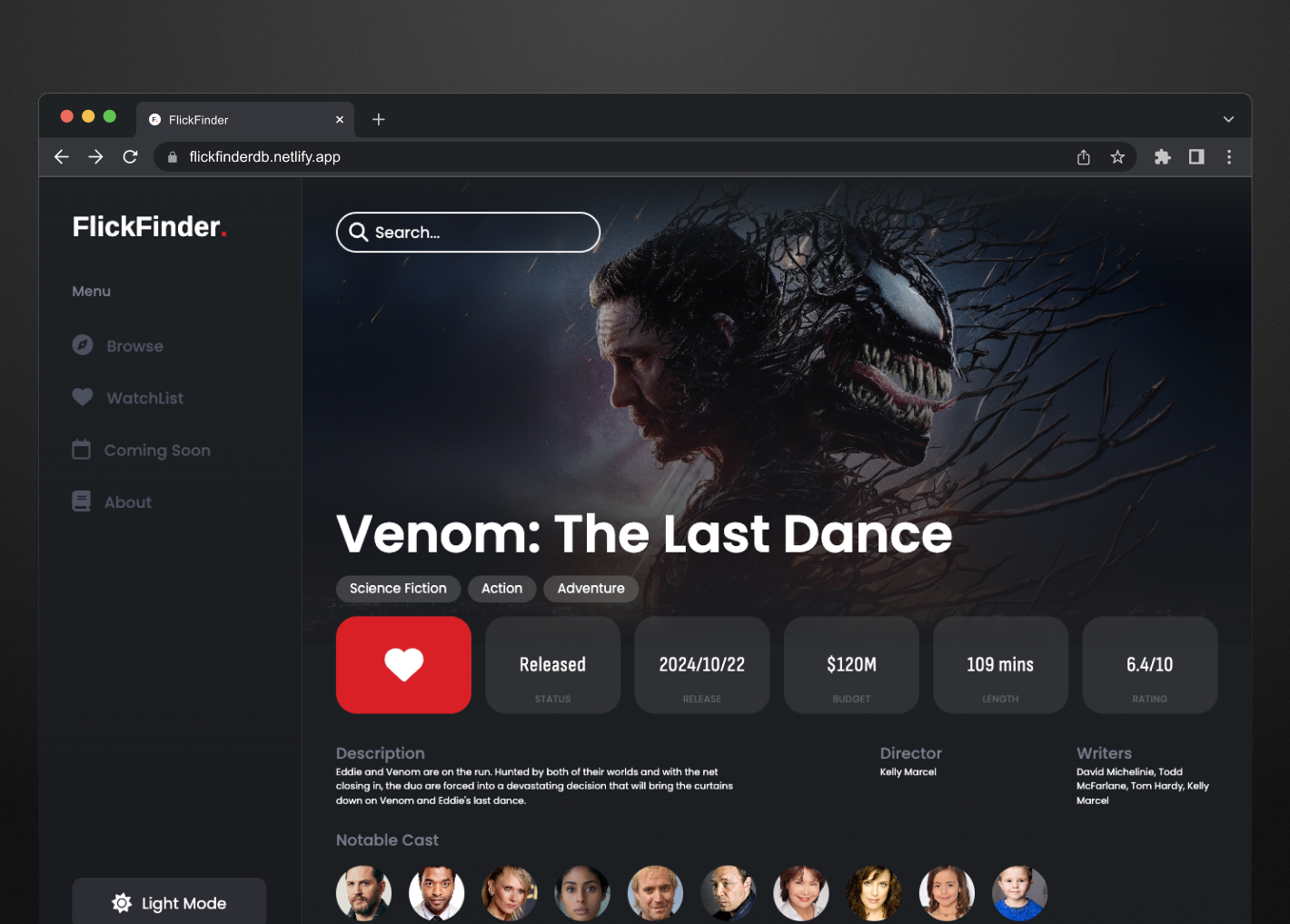Click the Notable Cast heading
The image size is (1290, 924).
pos(387,840)
